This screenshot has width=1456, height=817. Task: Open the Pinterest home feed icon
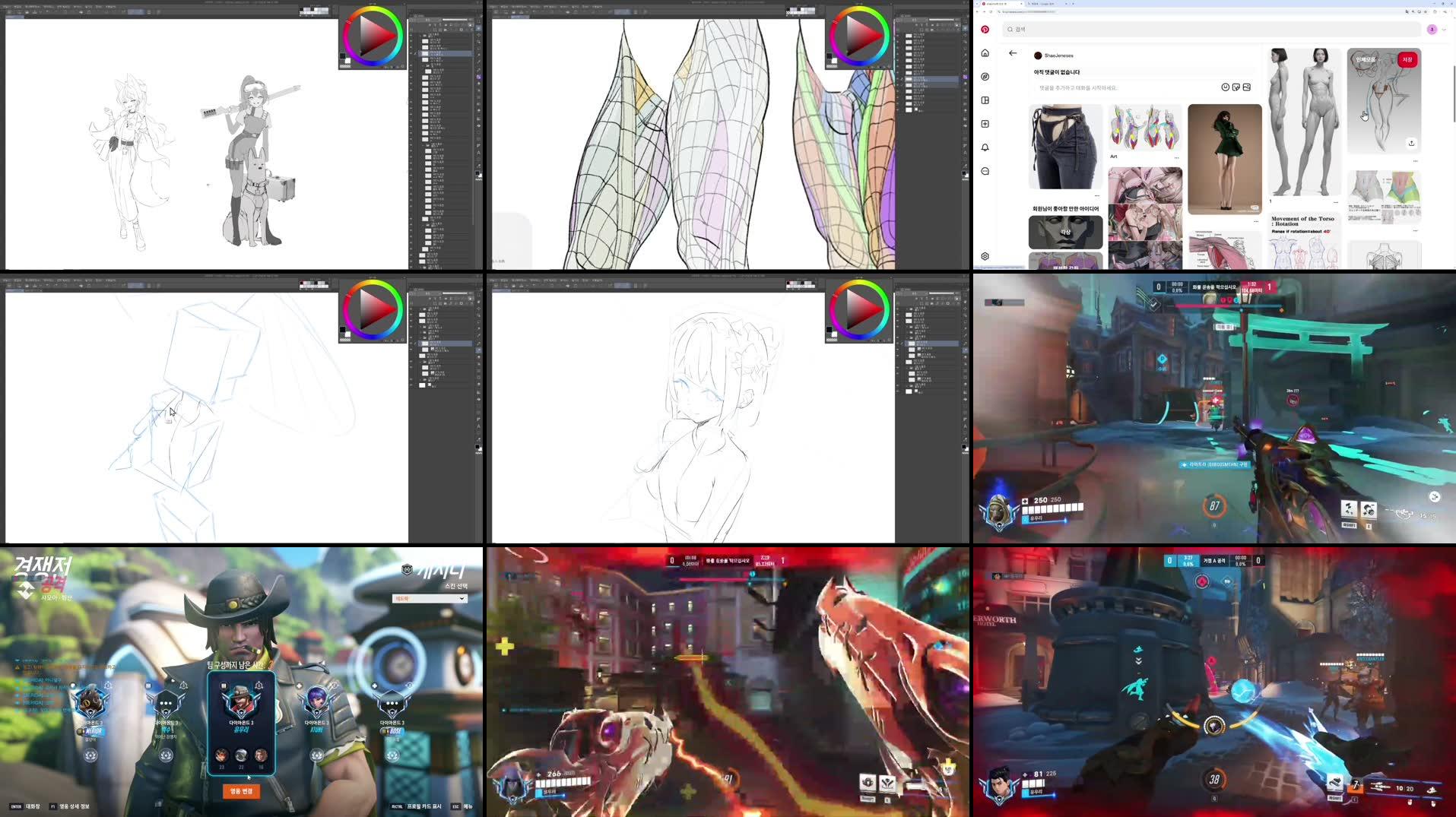985,53
